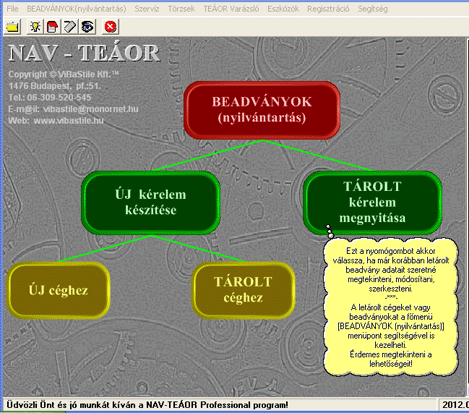Image resolution: width=469 pixels, height=413 pixels.
Task: Click the ÚJ kérelem készítése button
Action: pos(151,202)
